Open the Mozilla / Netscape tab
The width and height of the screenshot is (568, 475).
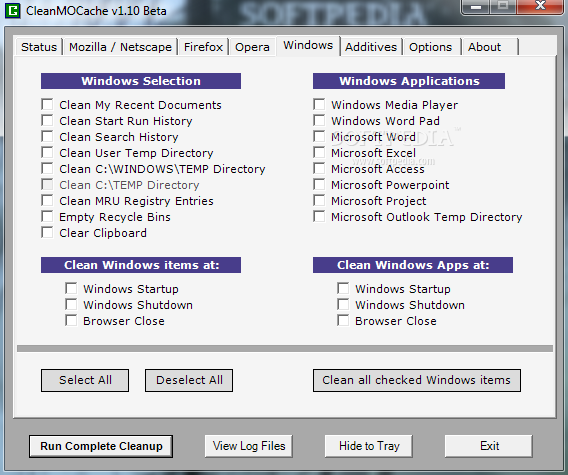pos(120,47)
